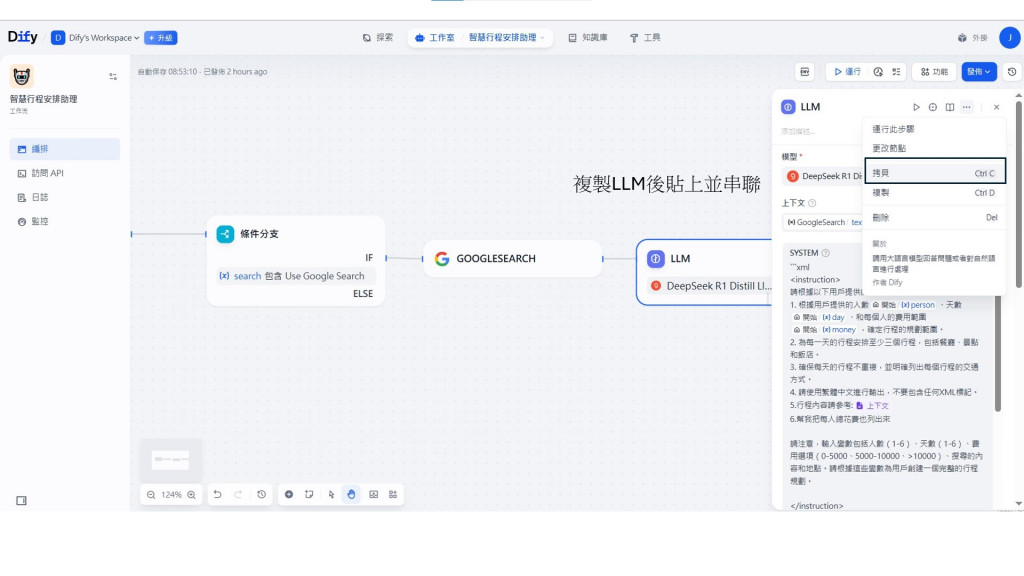This screenshot has width=1024, height=576.
Task: Close the LLM panel
Action: click(x=997, y=107)
